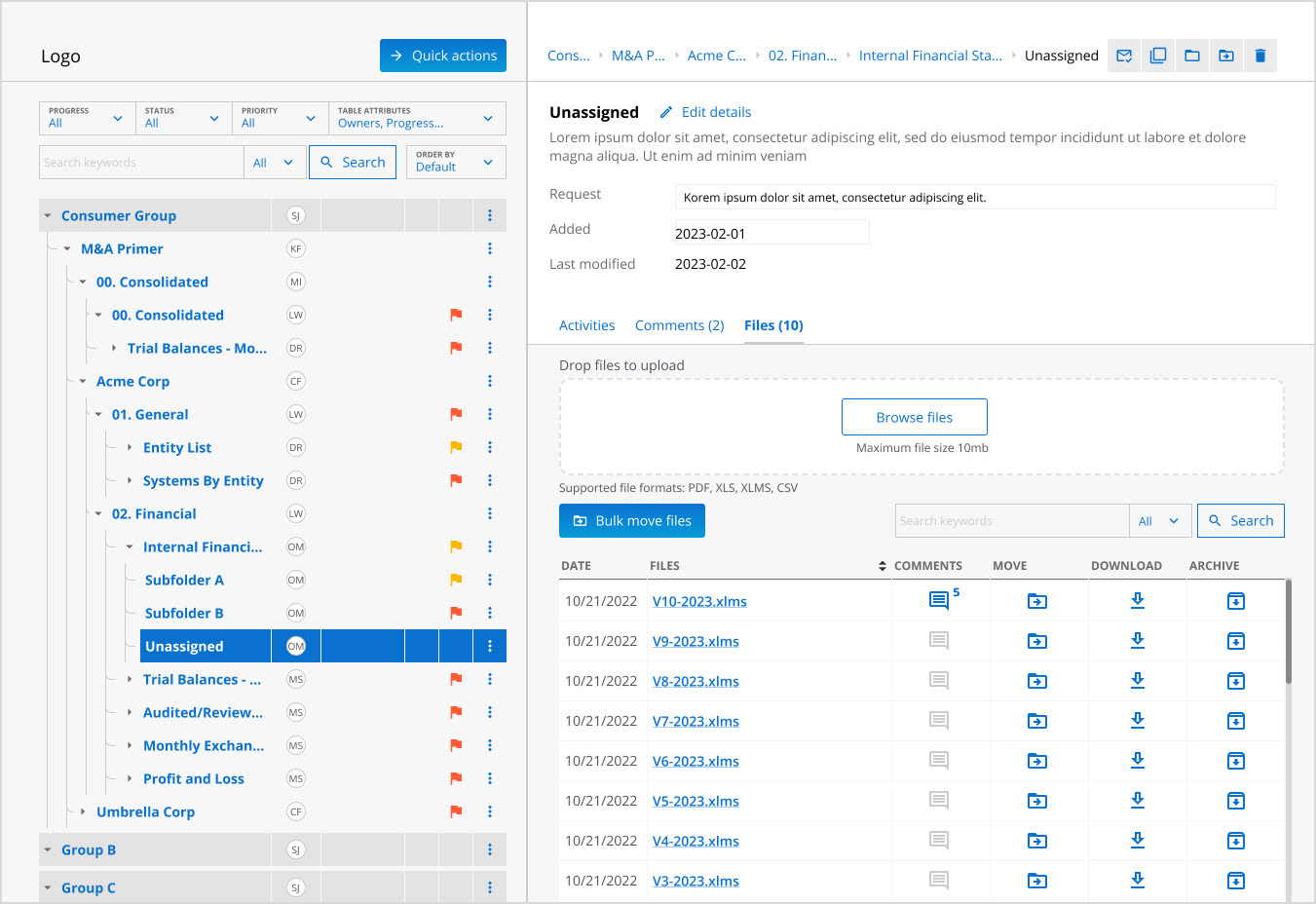1316x904 pixels.
Task: Download V10-2023.xlms file
Action: coord(1137,601)
